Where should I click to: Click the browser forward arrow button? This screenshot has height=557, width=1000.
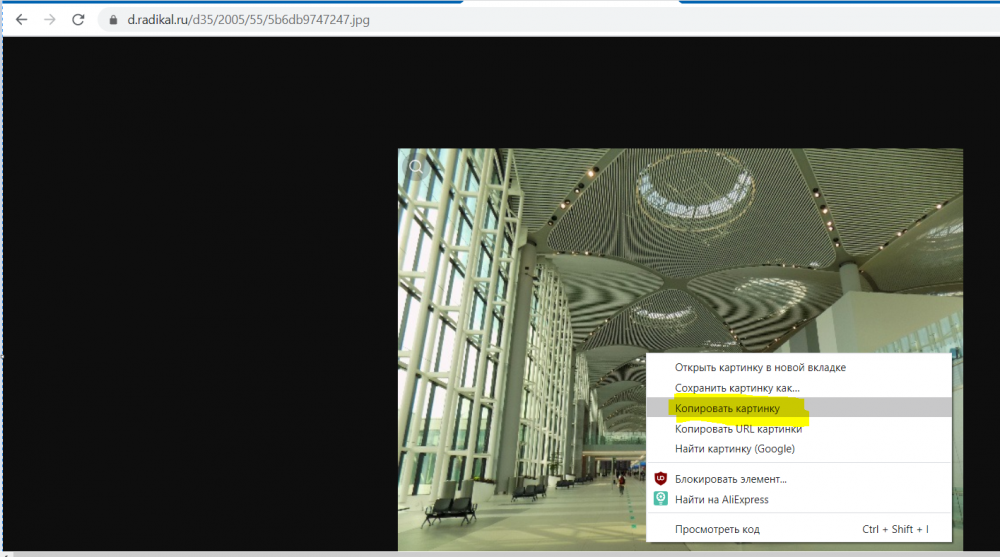50,20
